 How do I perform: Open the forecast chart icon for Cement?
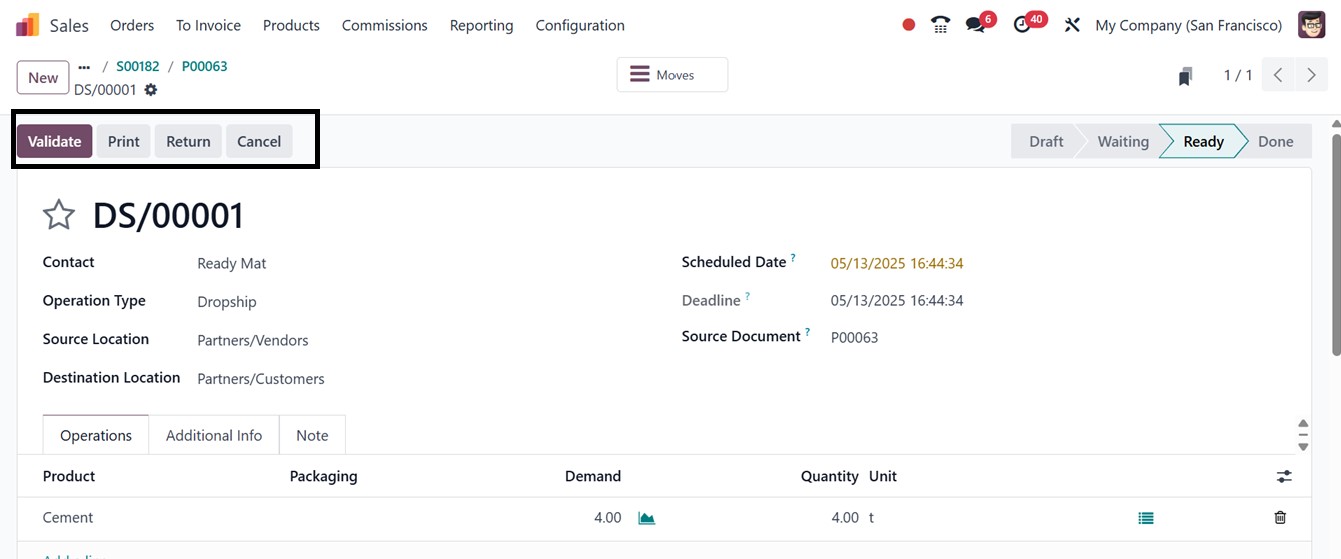coord(646,518)
